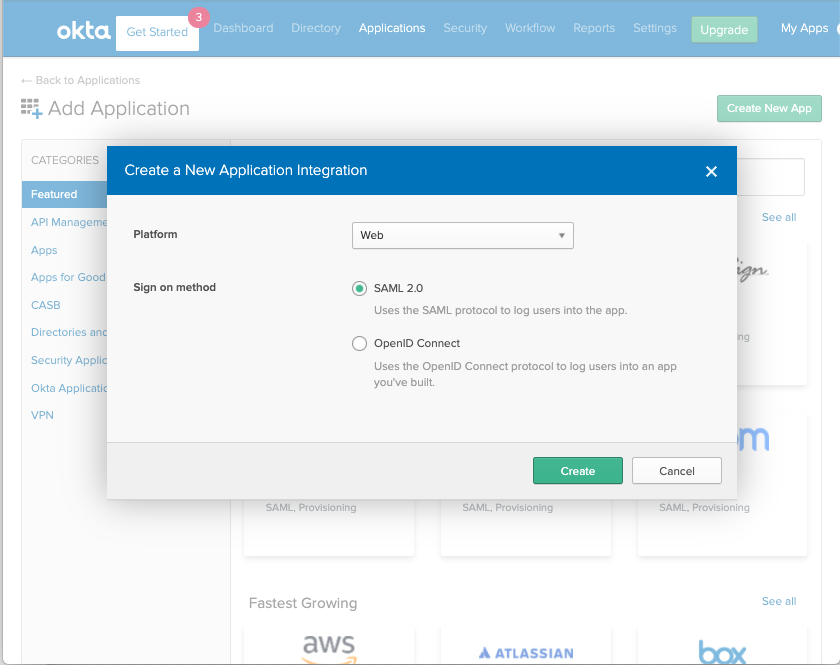Screen dimensions: 840x665
Task: Click the Add Application grid icon
Action: [31, 109]
